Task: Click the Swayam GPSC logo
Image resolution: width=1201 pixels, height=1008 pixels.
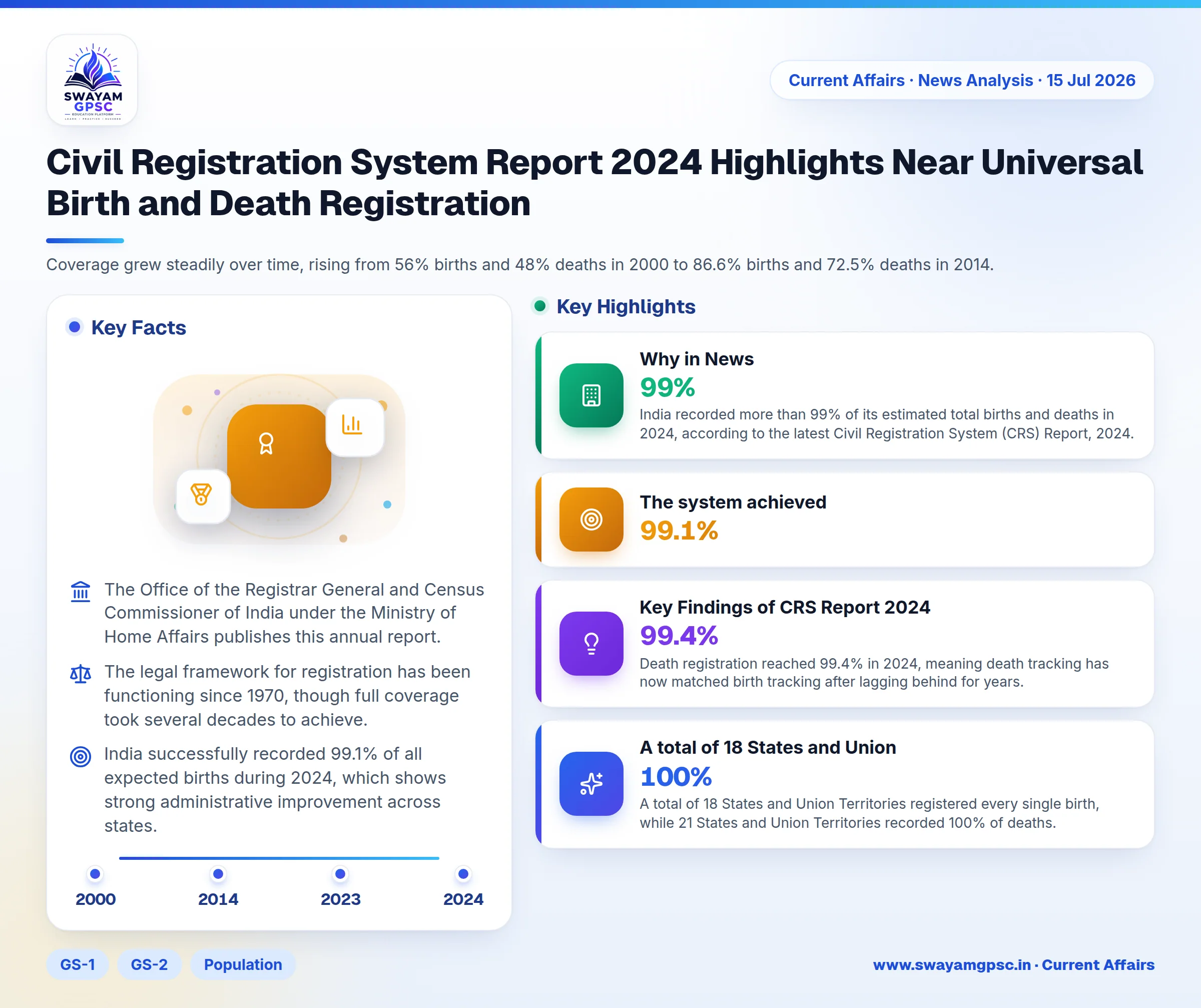Action: click(92, 80)
